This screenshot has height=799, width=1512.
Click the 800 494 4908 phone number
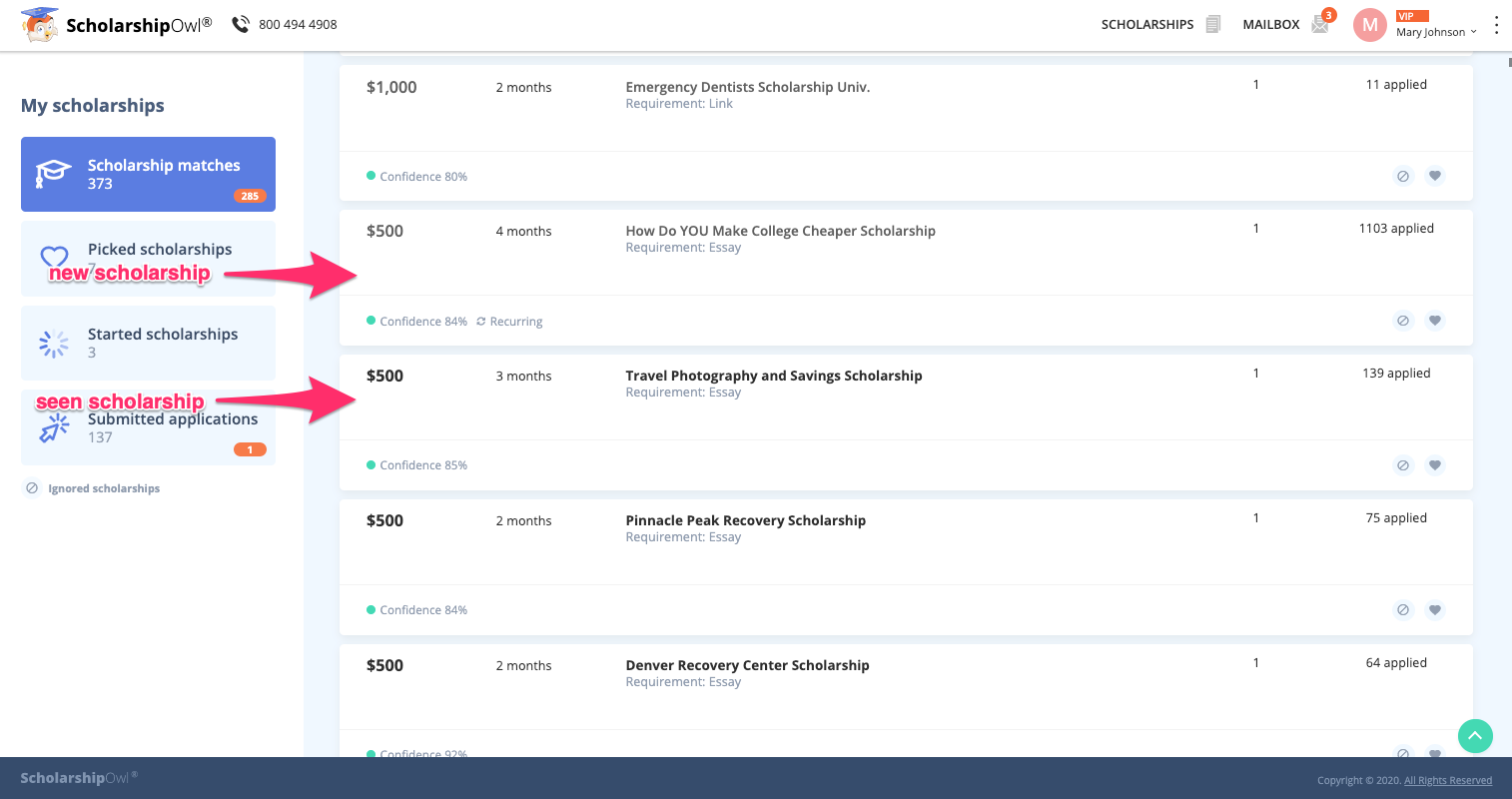click(298, 25)
